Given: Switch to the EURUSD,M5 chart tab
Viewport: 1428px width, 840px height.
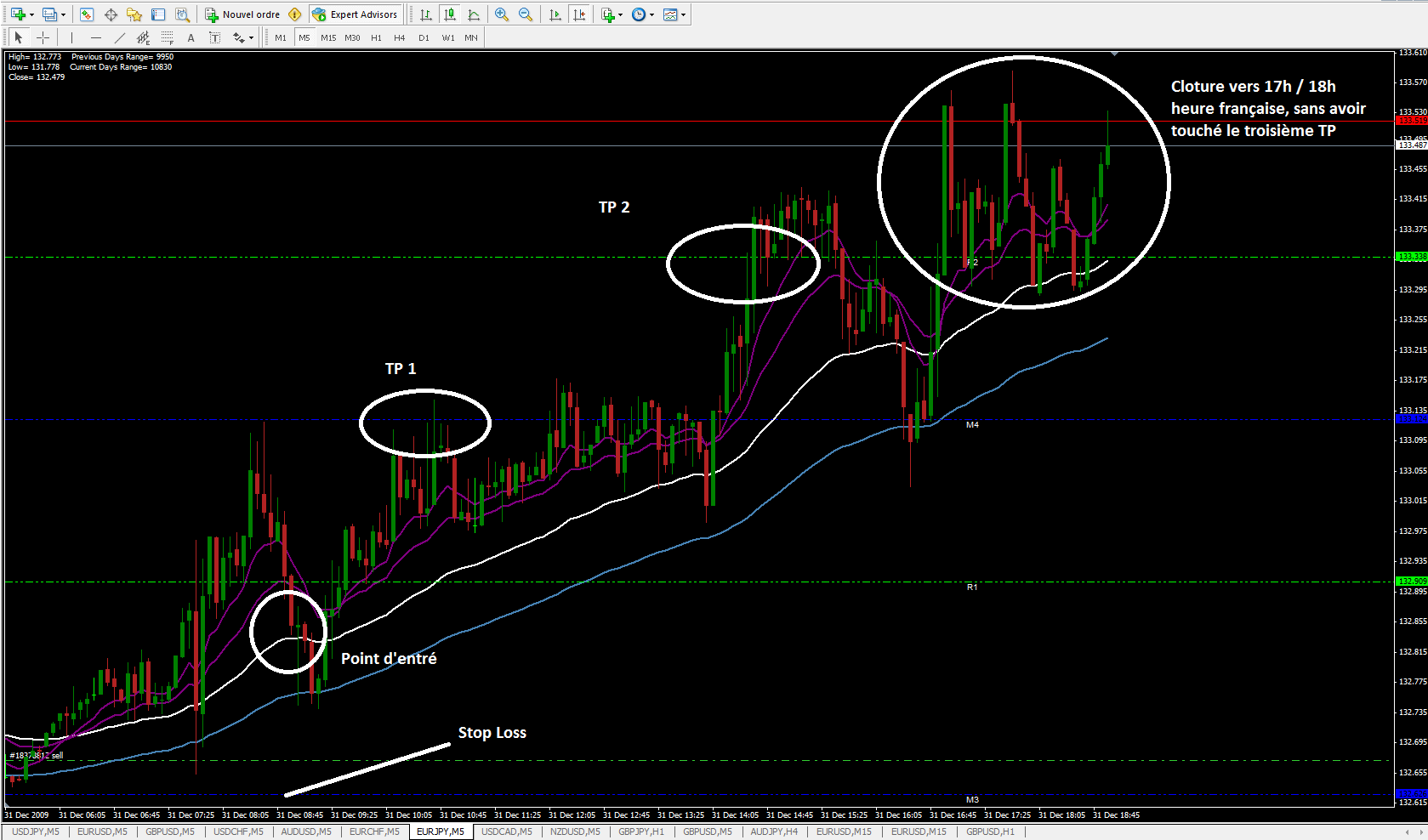Looking at the screenshot, I should 102,831.
